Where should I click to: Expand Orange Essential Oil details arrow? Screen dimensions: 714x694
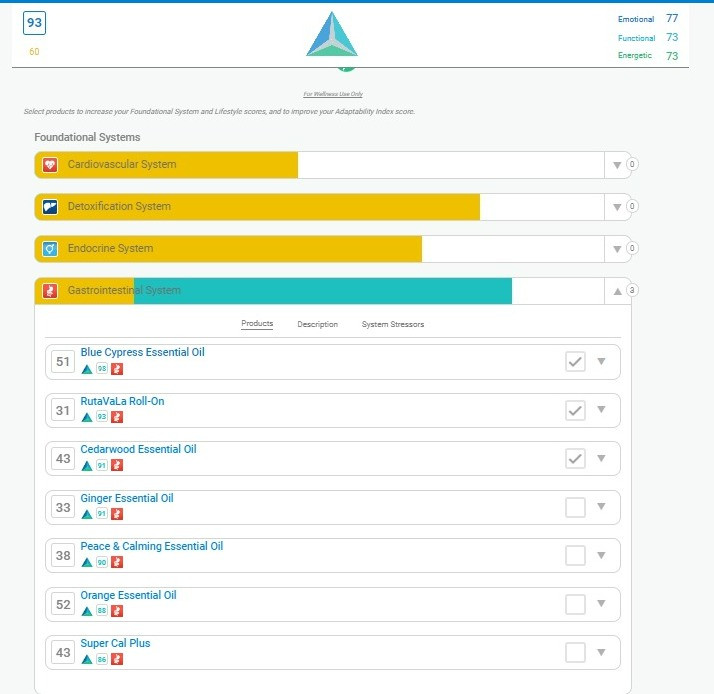point(601,603)
